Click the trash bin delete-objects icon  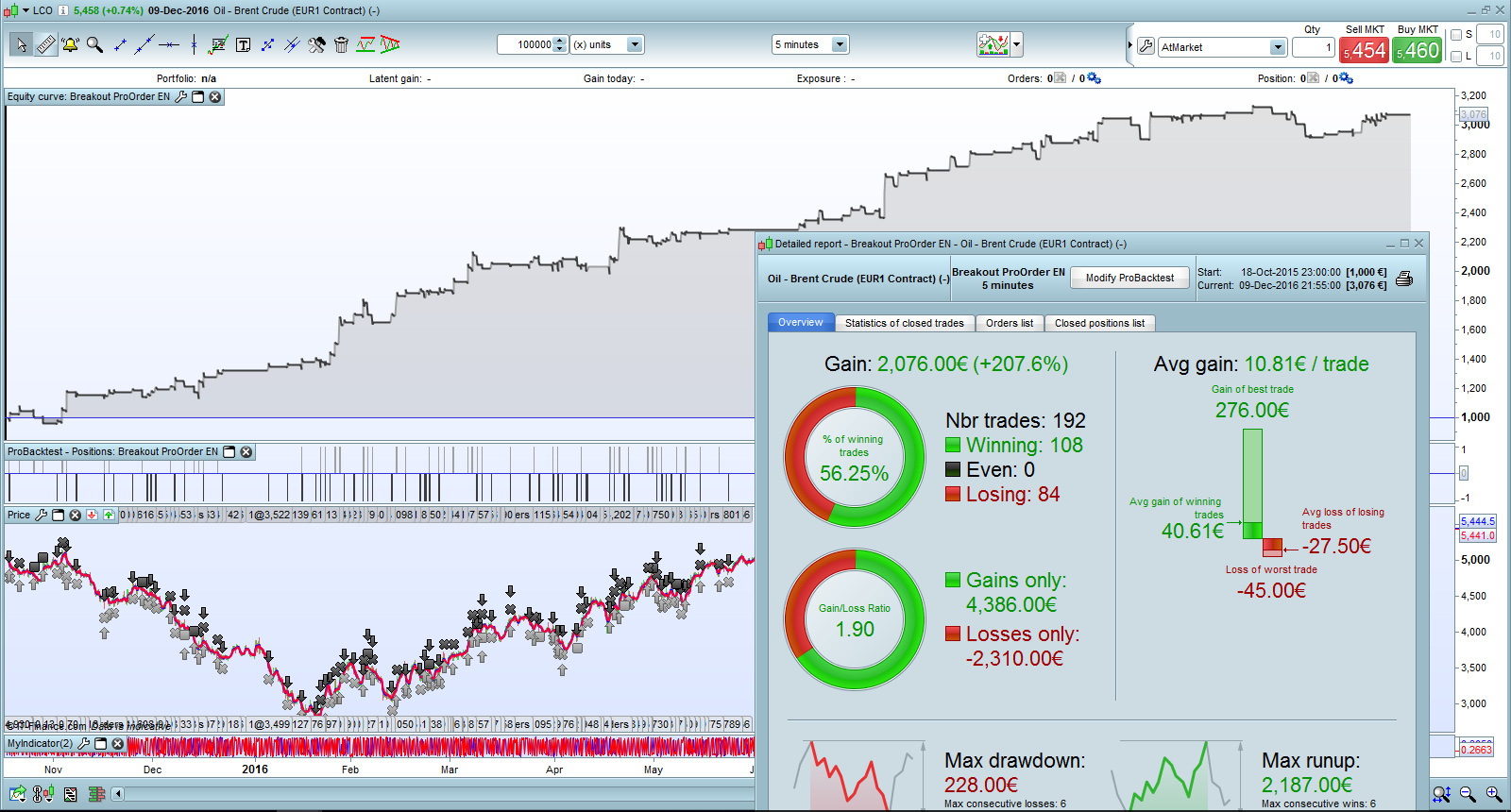(x=341, y=44)
